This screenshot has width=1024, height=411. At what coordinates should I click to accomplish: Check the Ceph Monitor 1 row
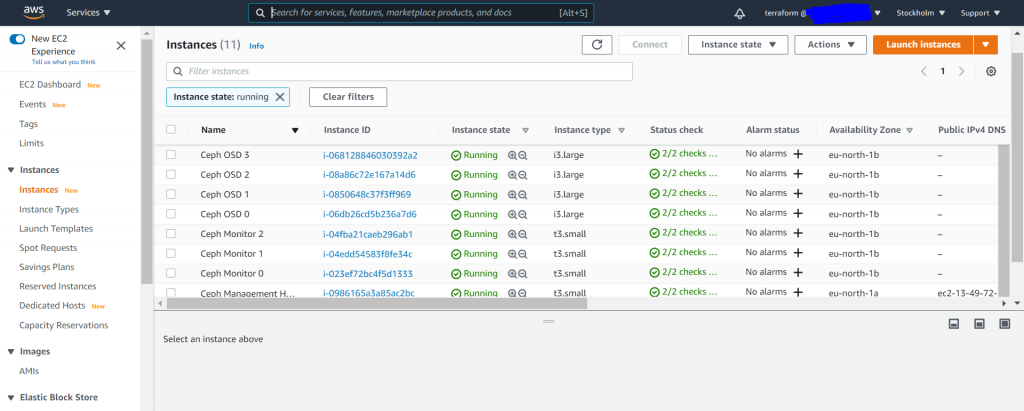[x=171, y=253]
